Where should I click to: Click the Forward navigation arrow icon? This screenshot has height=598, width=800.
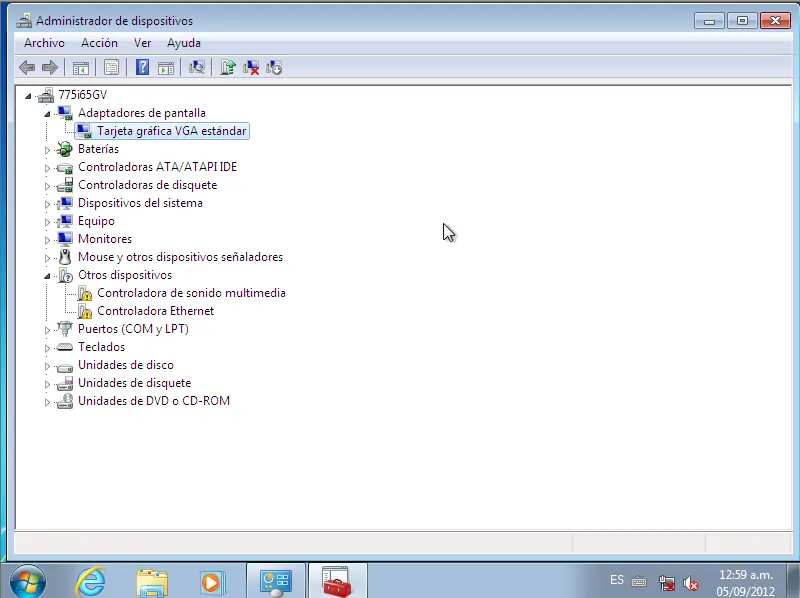tap(48, 67)
